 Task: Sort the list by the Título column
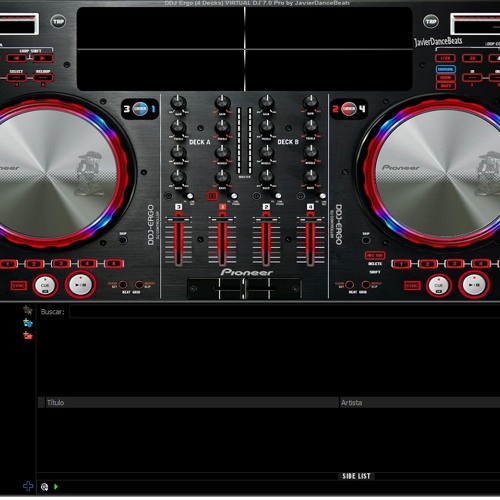(192, 403)
